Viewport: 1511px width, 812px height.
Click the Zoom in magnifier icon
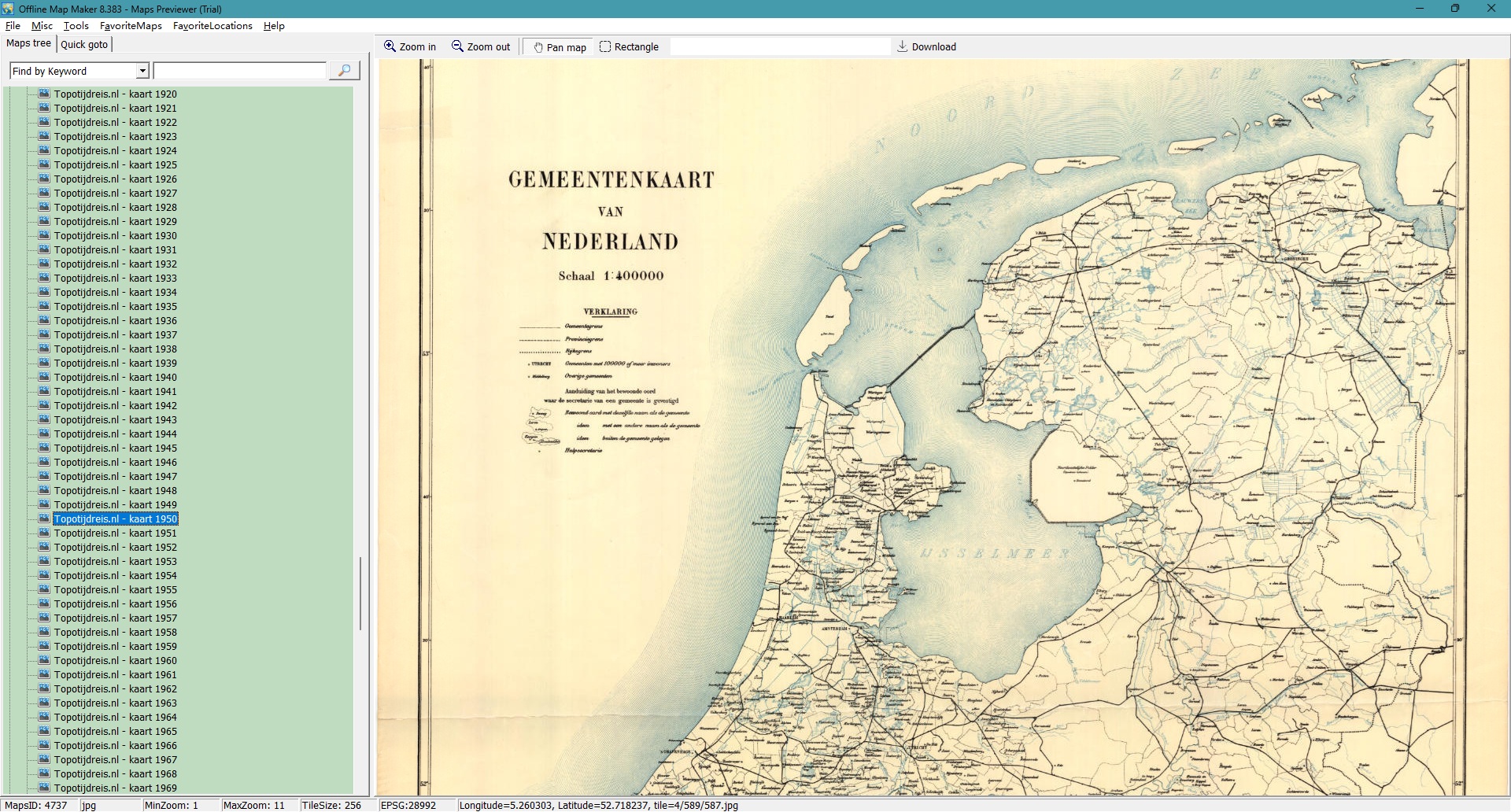pos(390,46)
